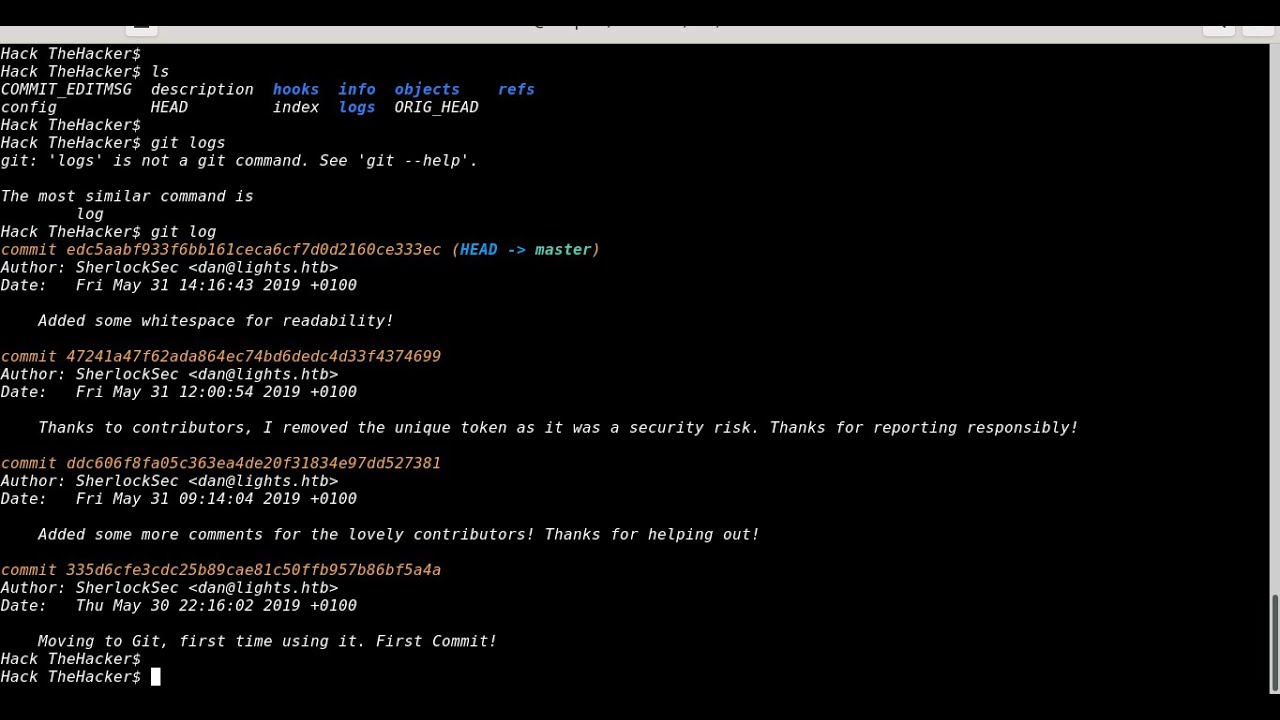Image resolution: width=1280 pixels, height=720 pixels.
Task: Click the blue 'objects' directory name
Action: coord(427,89)
